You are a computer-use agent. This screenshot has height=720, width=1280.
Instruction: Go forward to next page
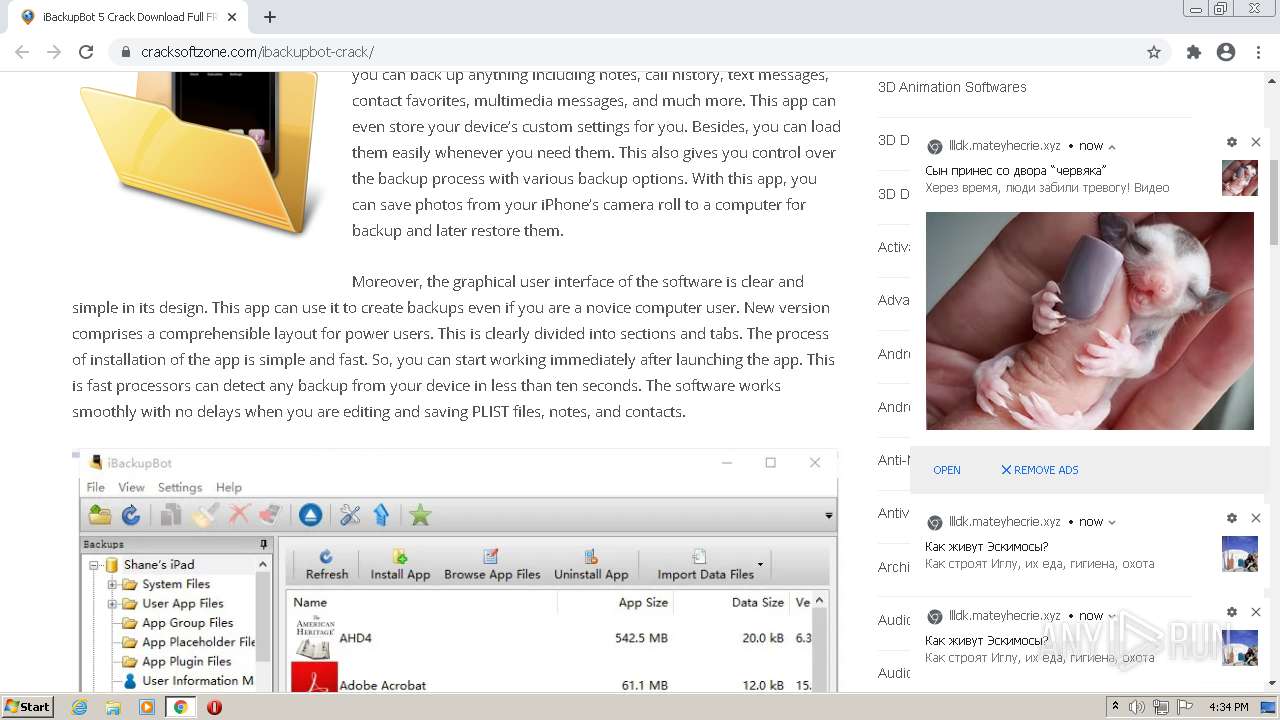(54, 52)
